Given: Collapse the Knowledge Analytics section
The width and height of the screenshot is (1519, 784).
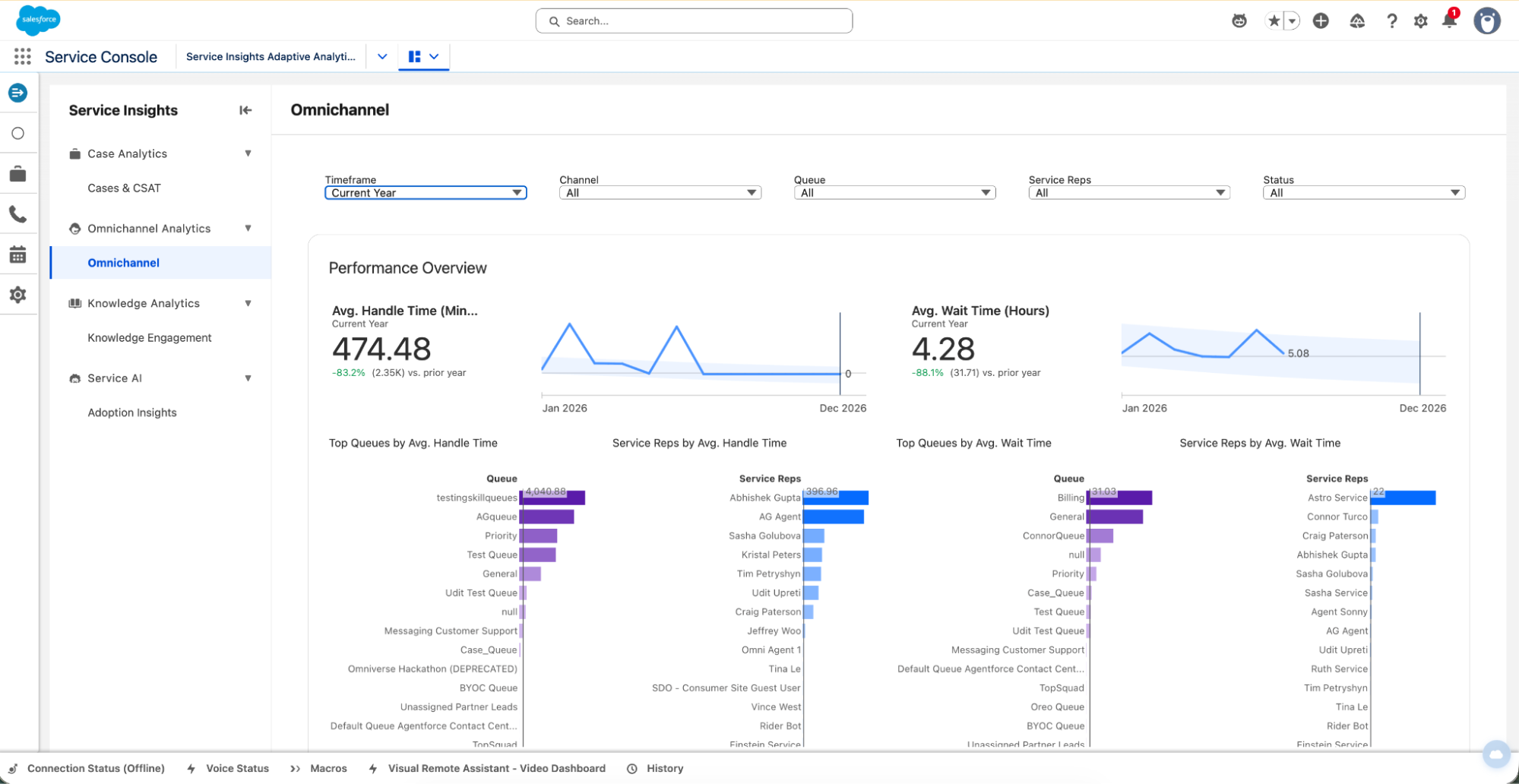Looking at the screenshot, I should (248, 303).
